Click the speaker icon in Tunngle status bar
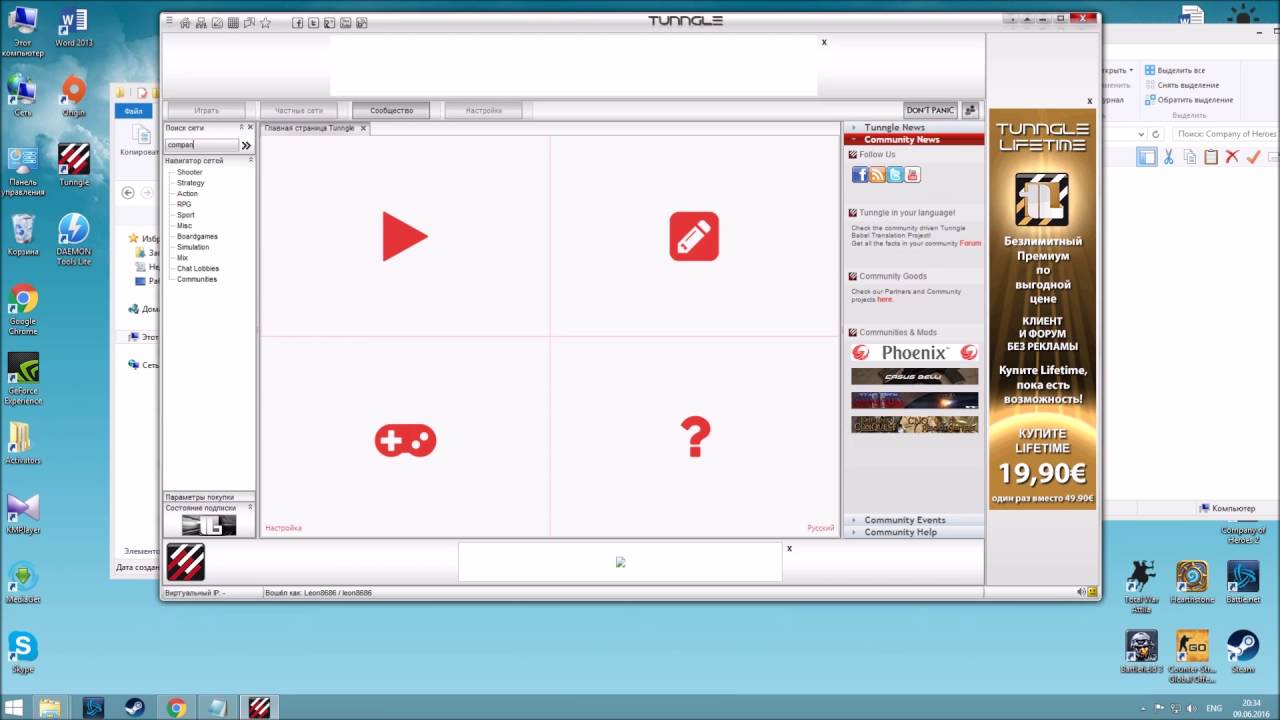 (x=1081, y=592)
